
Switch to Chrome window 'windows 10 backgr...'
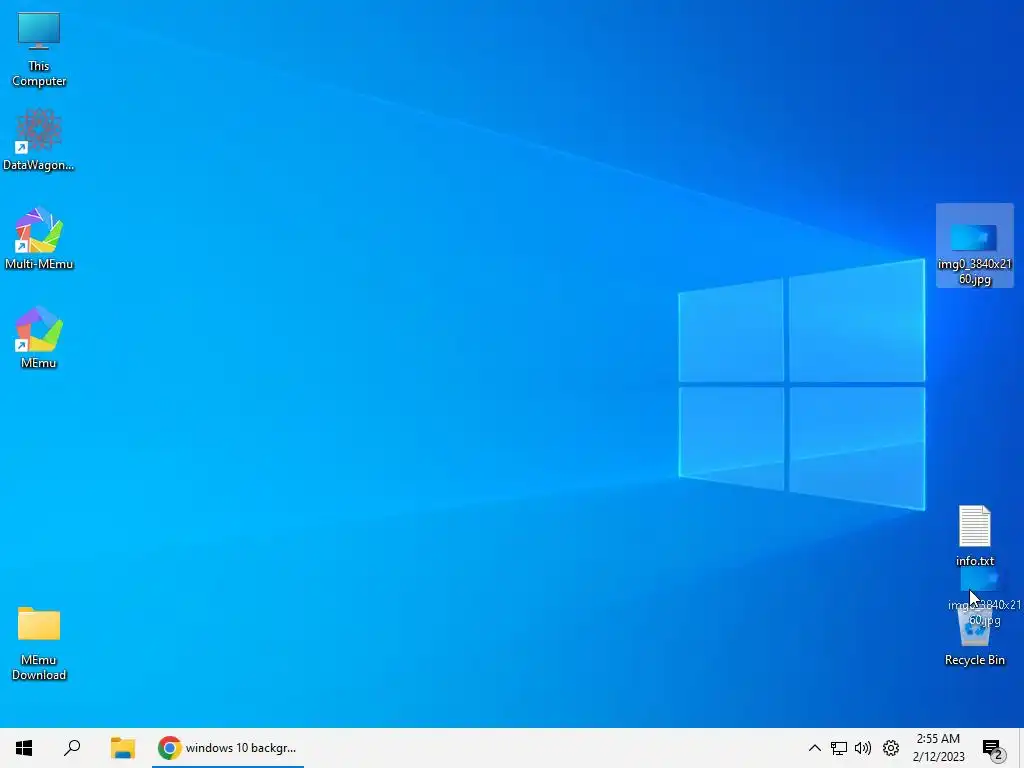point(228,748)
